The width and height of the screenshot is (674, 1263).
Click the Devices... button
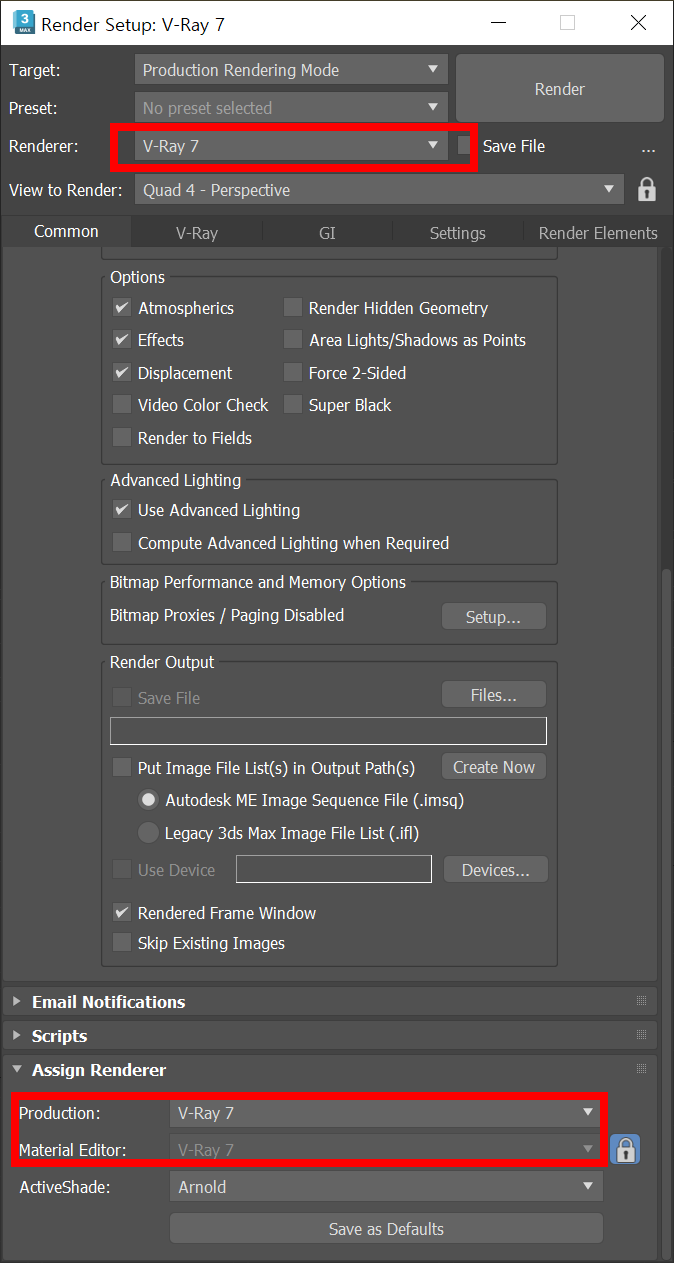click(x=496, y=870)
